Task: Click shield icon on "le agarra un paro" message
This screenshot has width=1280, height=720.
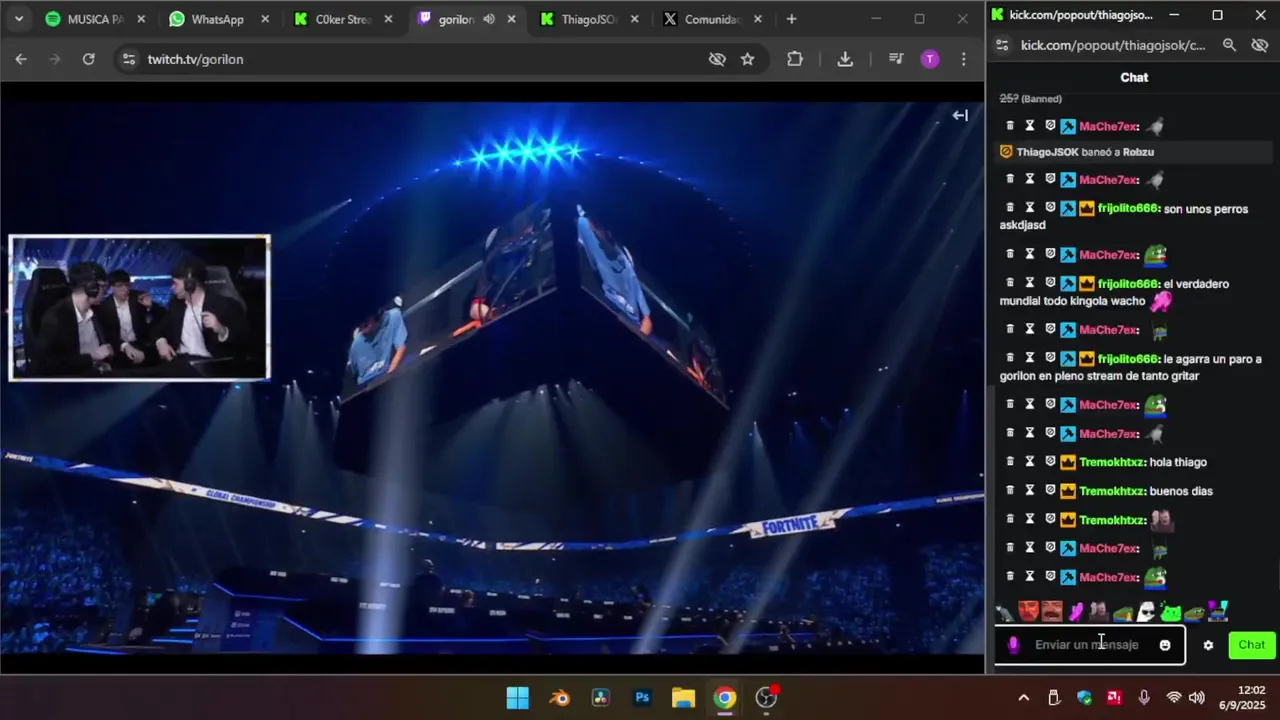Action: (1050, 358)
